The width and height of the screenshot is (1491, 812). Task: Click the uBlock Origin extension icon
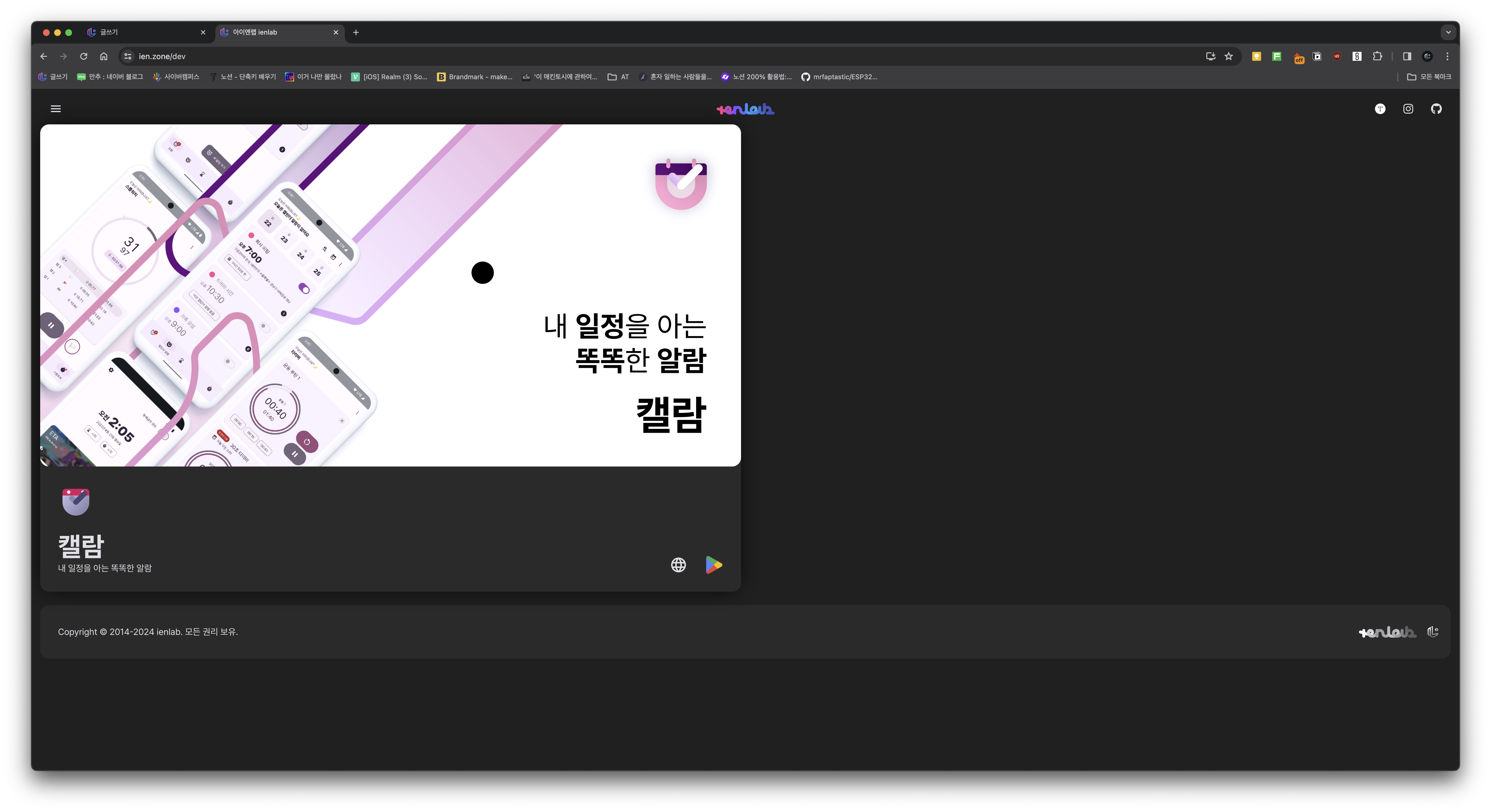pyautogui.click(x=1336, y=56)
